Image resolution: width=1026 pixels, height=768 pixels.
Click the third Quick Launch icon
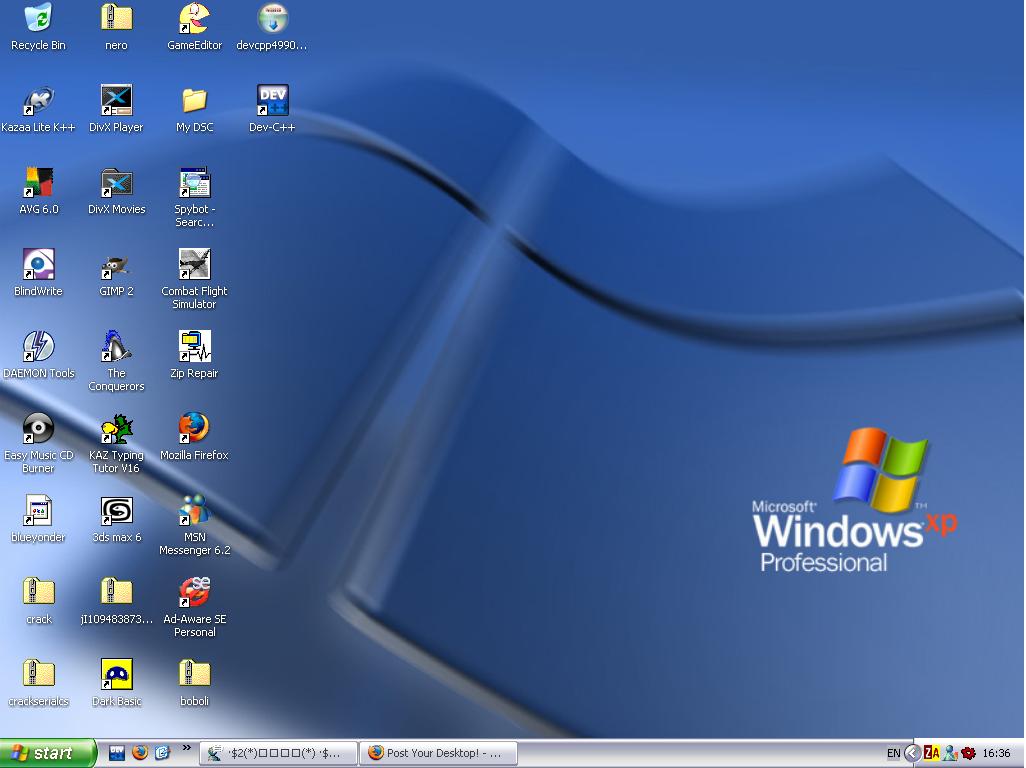[x=162, y=753]
